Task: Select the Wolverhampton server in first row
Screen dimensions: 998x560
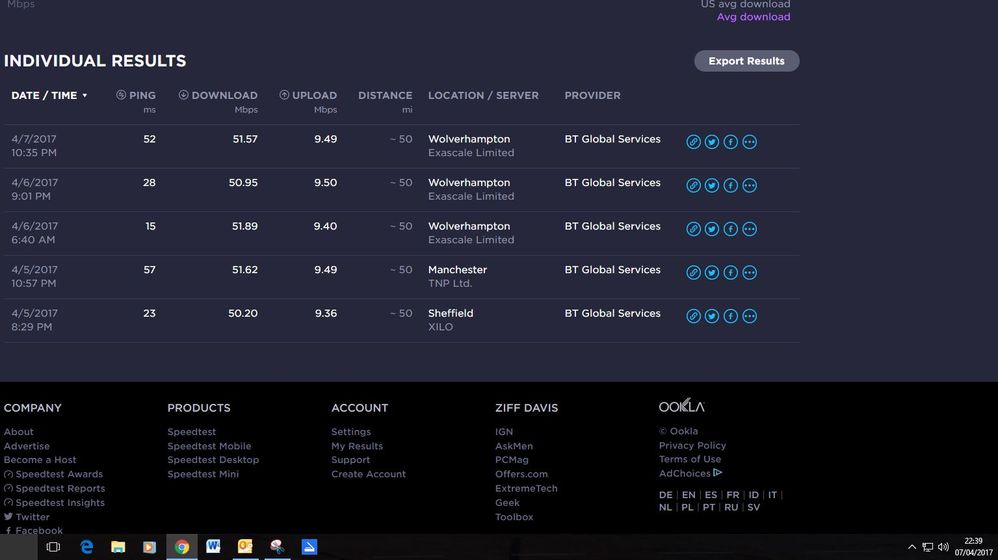Action: click(469, 139)
